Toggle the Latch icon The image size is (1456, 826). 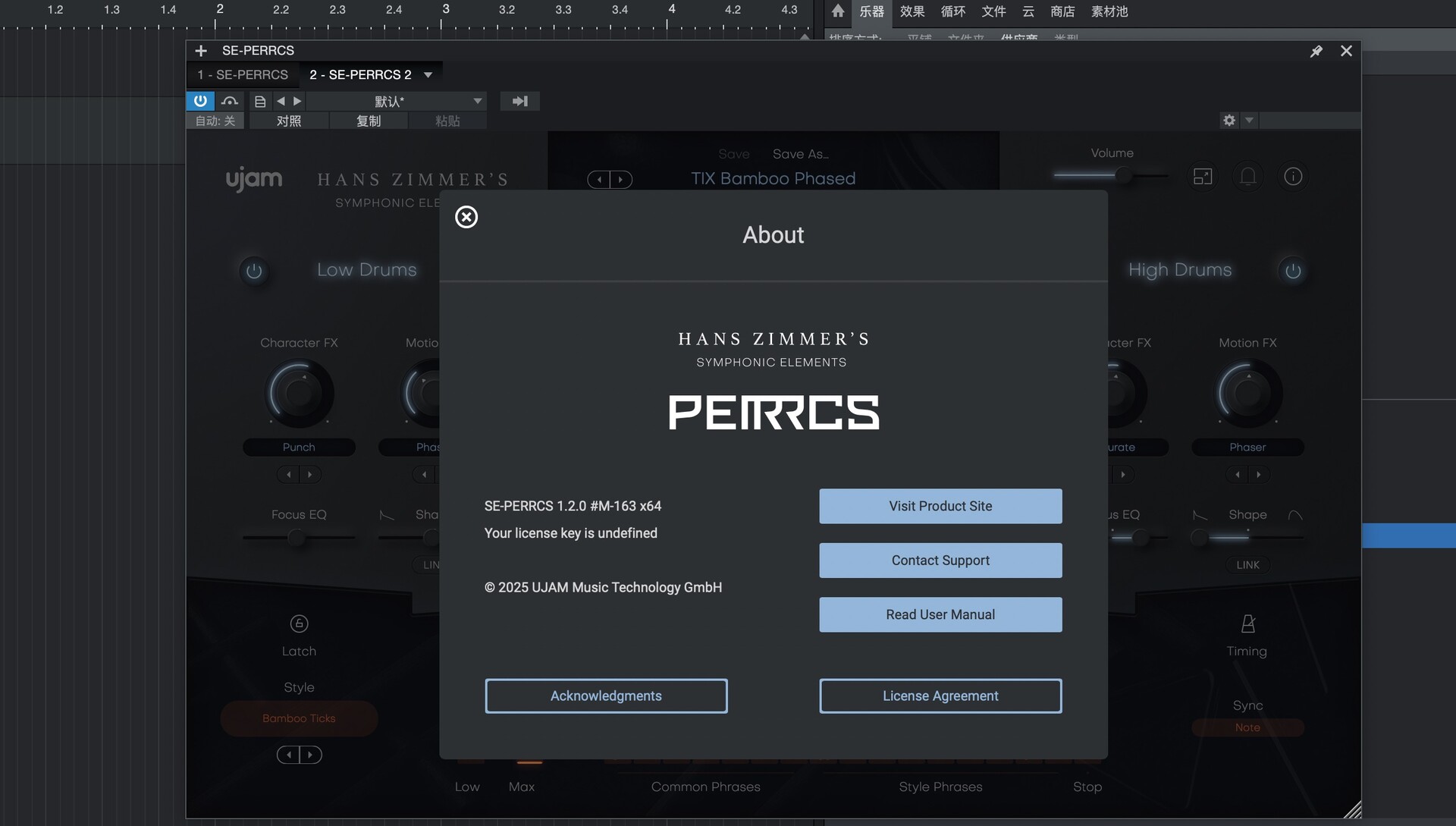click(299, 623)
